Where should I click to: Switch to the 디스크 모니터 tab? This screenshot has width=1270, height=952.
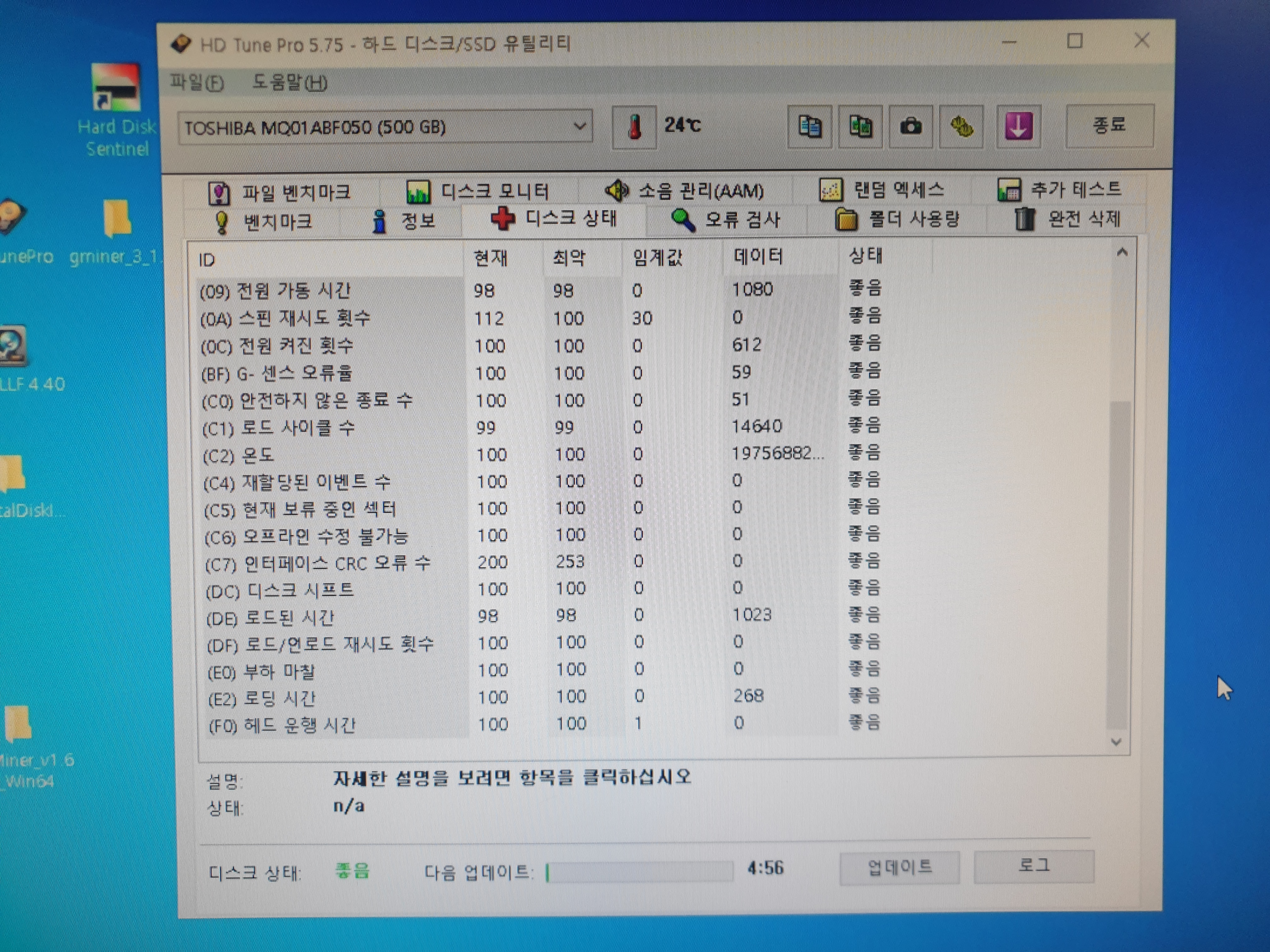pos(478,191)
